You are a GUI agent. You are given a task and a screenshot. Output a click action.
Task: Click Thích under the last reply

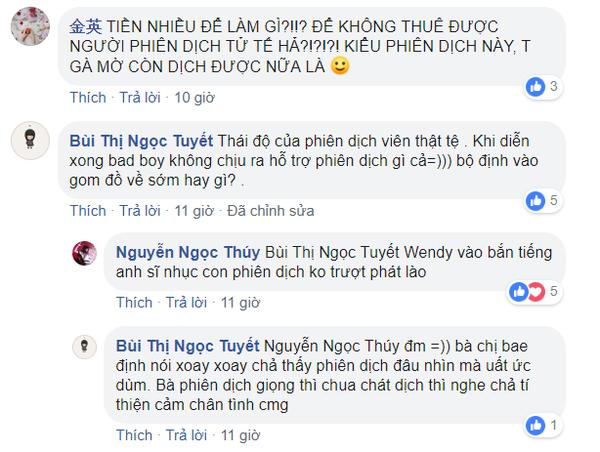(134, 435)
